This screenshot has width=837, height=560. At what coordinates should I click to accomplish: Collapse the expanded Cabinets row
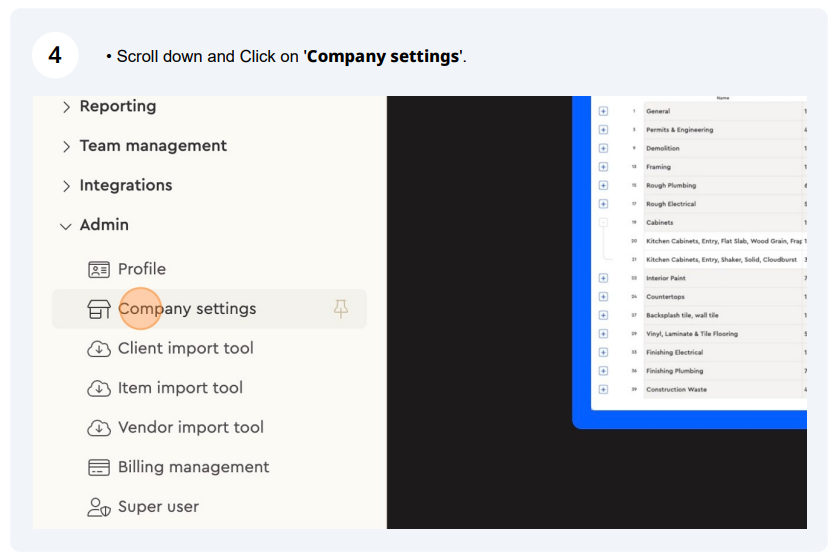[x=603, y=223]
